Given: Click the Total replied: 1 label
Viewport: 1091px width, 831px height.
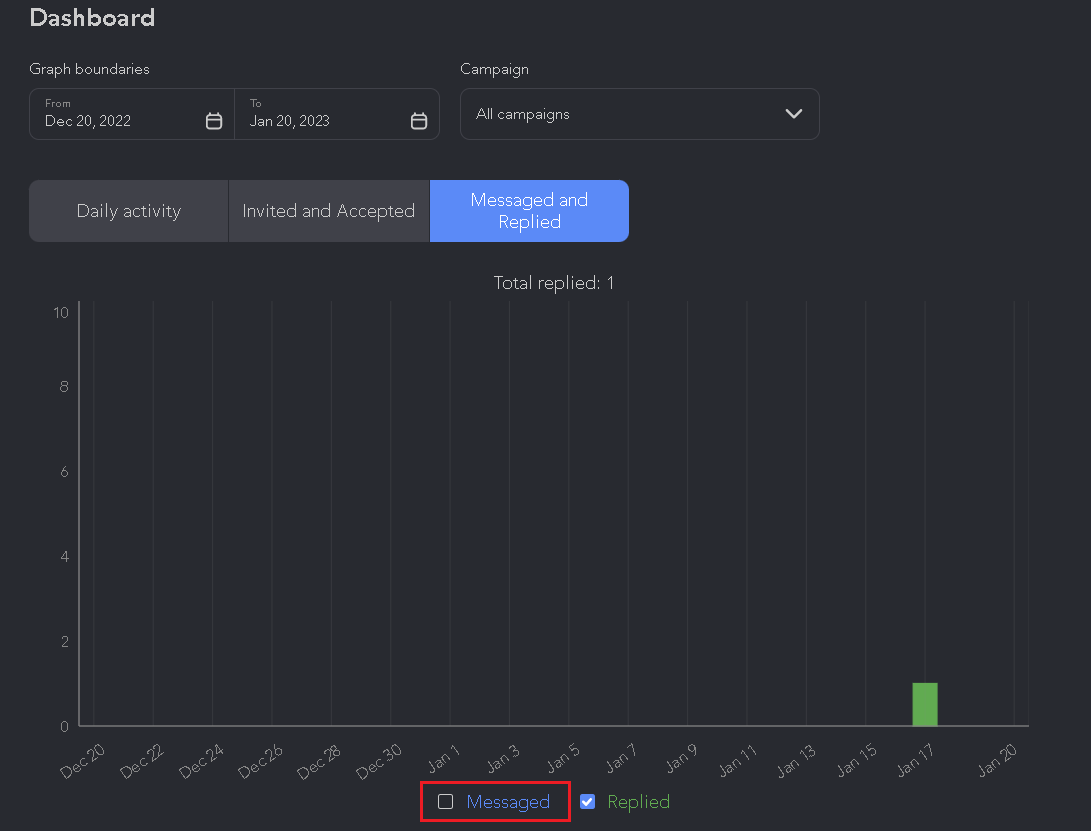Looking at the screenshot, I should 554,283.
